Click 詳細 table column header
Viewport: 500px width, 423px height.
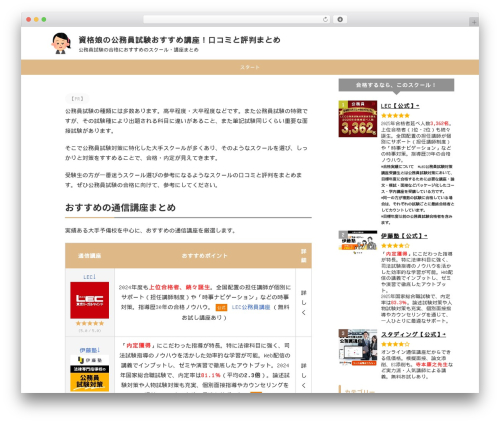click(304, 256)
